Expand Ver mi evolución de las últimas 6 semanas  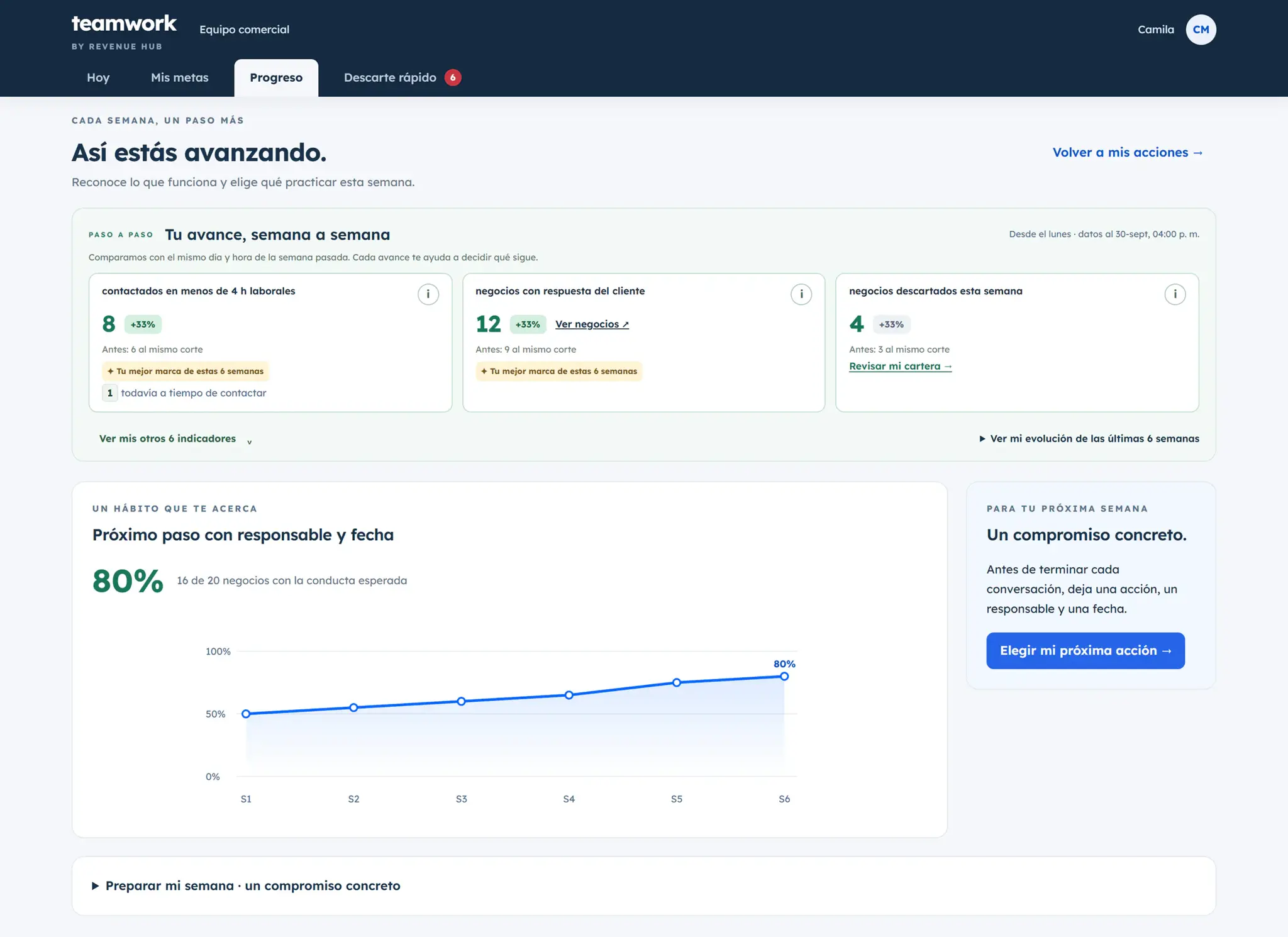point(1089,439)
